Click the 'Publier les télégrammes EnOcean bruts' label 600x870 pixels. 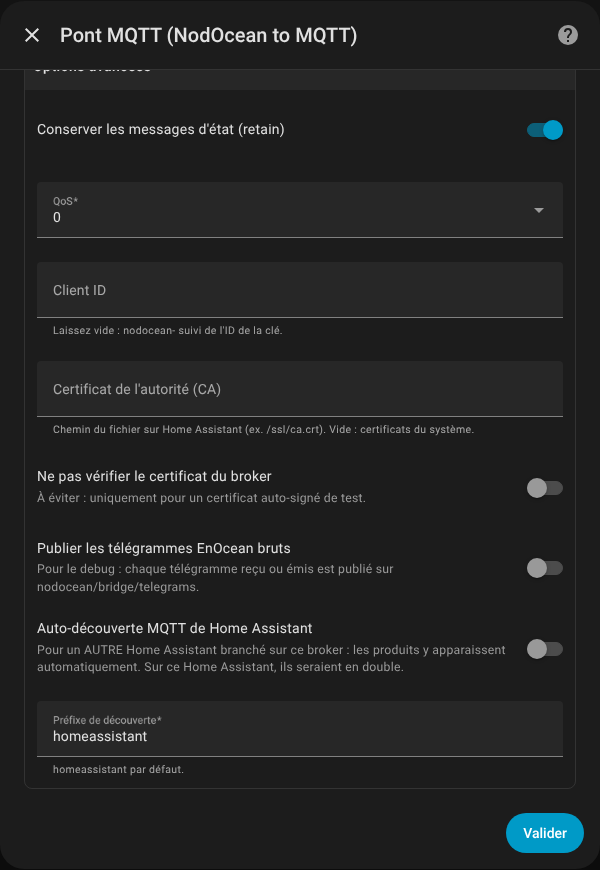pyautogui.click(x=164, y=548)
